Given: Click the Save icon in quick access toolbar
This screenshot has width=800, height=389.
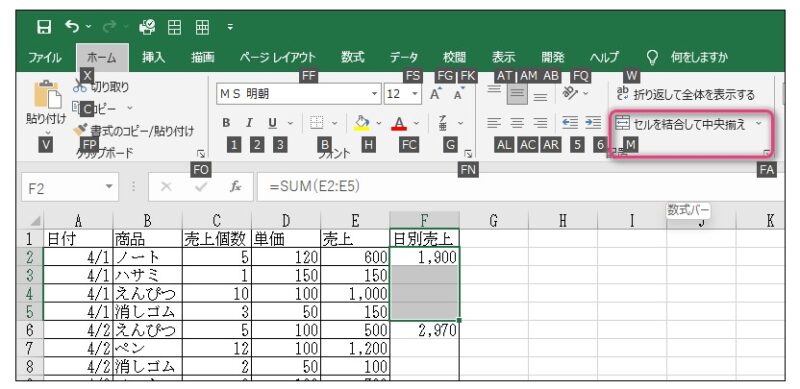Looking at the screenshot, I should coord(44,27).
